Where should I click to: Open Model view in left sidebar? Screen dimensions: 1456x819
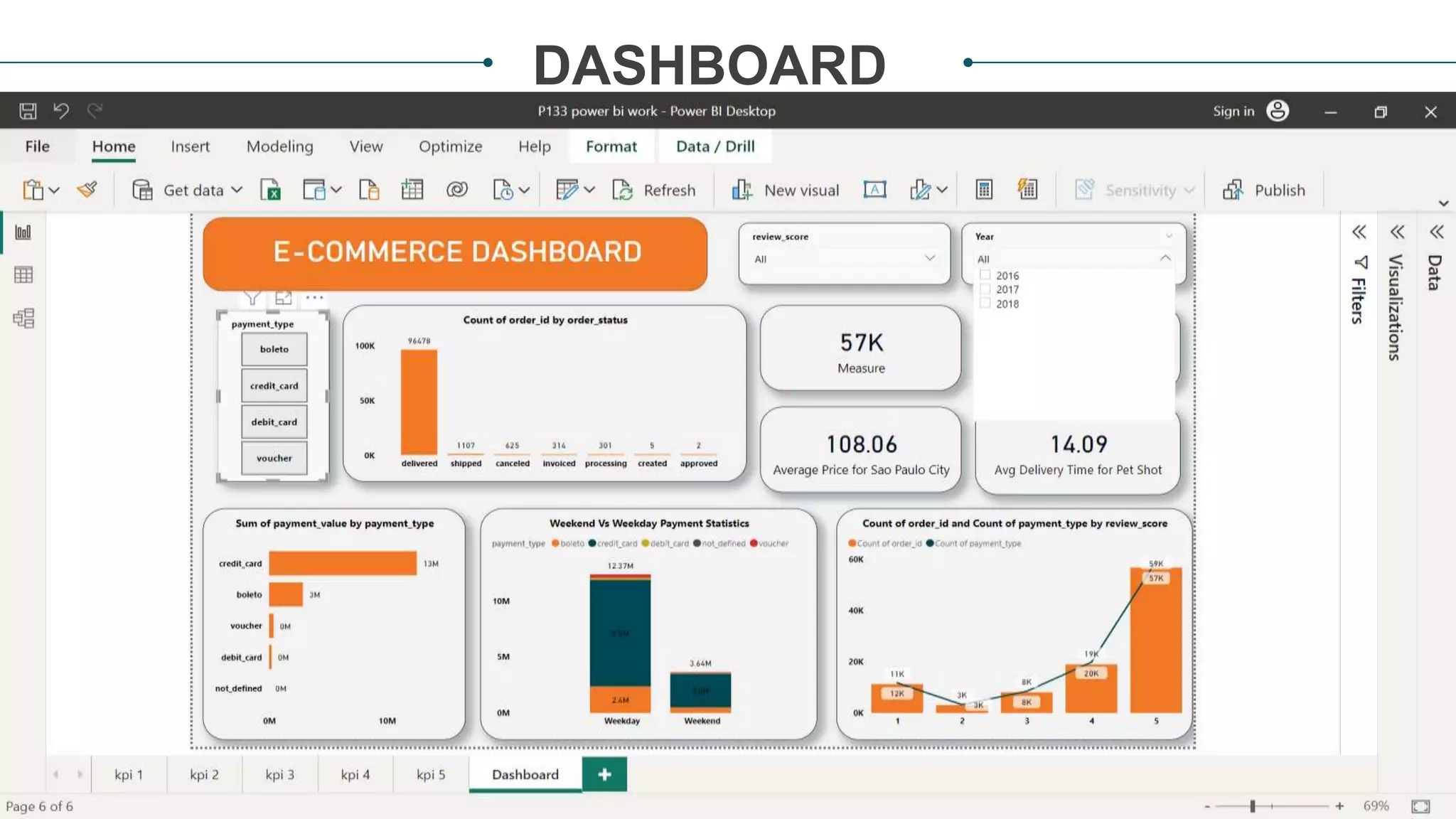[23, 318]
